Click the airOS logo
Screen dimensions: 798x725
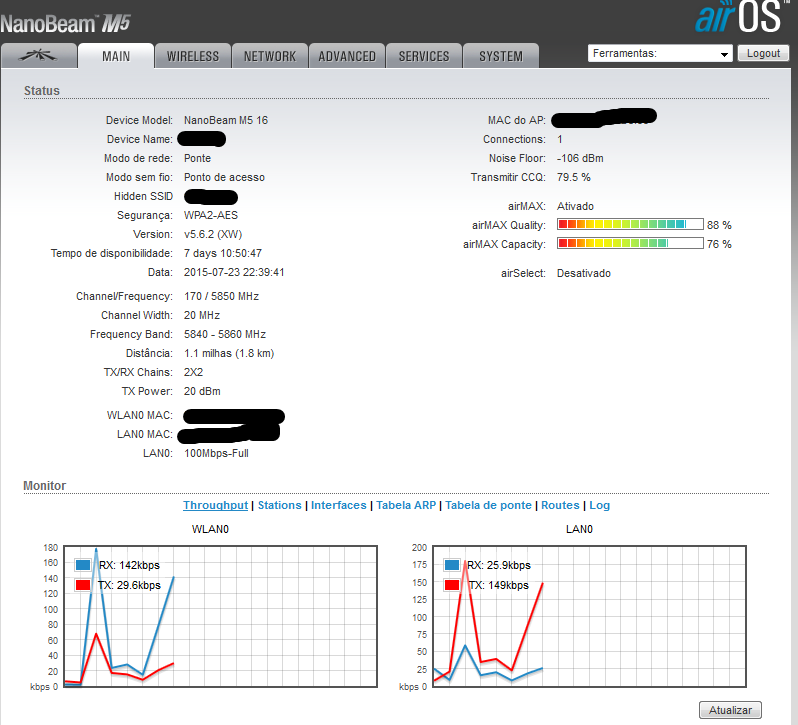coord(744,18)
